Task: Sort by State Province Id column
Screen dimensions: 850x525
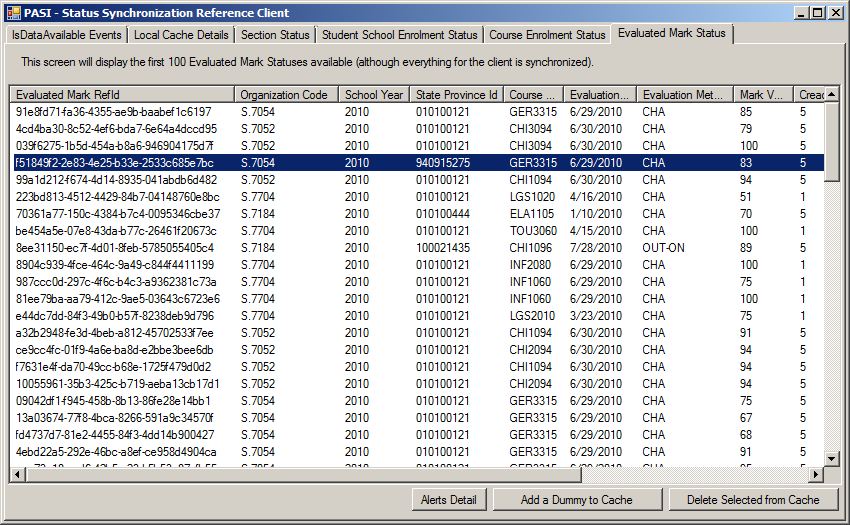Action: click(x=456, y=95)
